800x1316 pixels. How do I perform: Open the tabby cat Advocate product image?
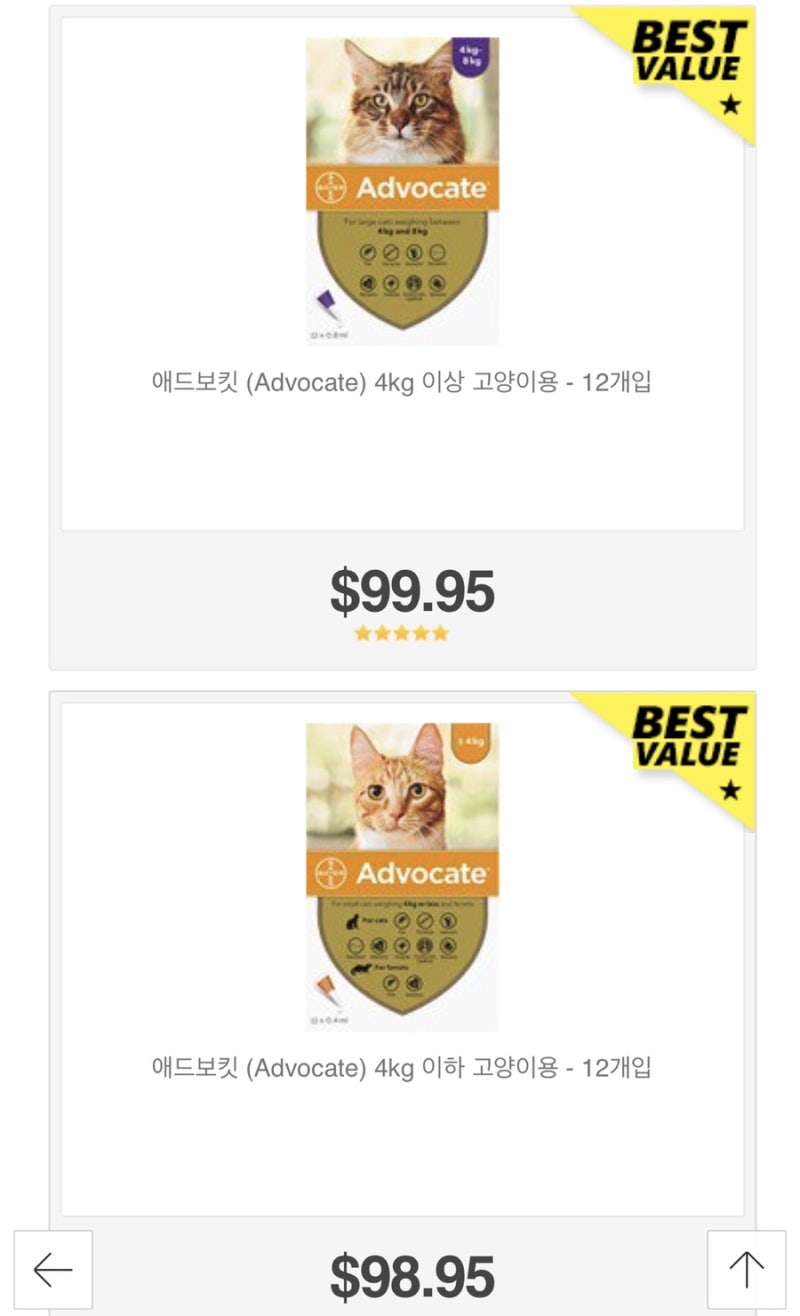point(403,191)
